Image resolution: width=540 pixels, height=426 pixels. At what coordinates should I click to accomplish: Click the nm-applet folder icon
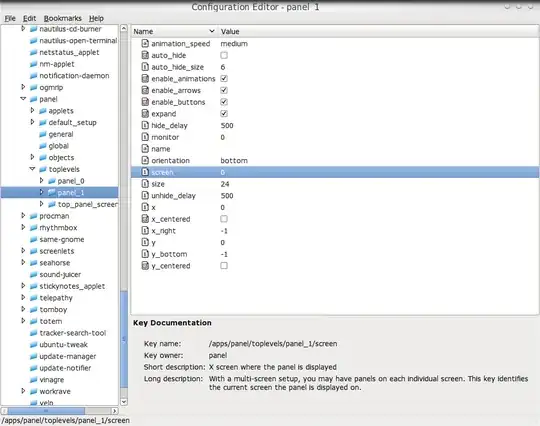point(33,64)
